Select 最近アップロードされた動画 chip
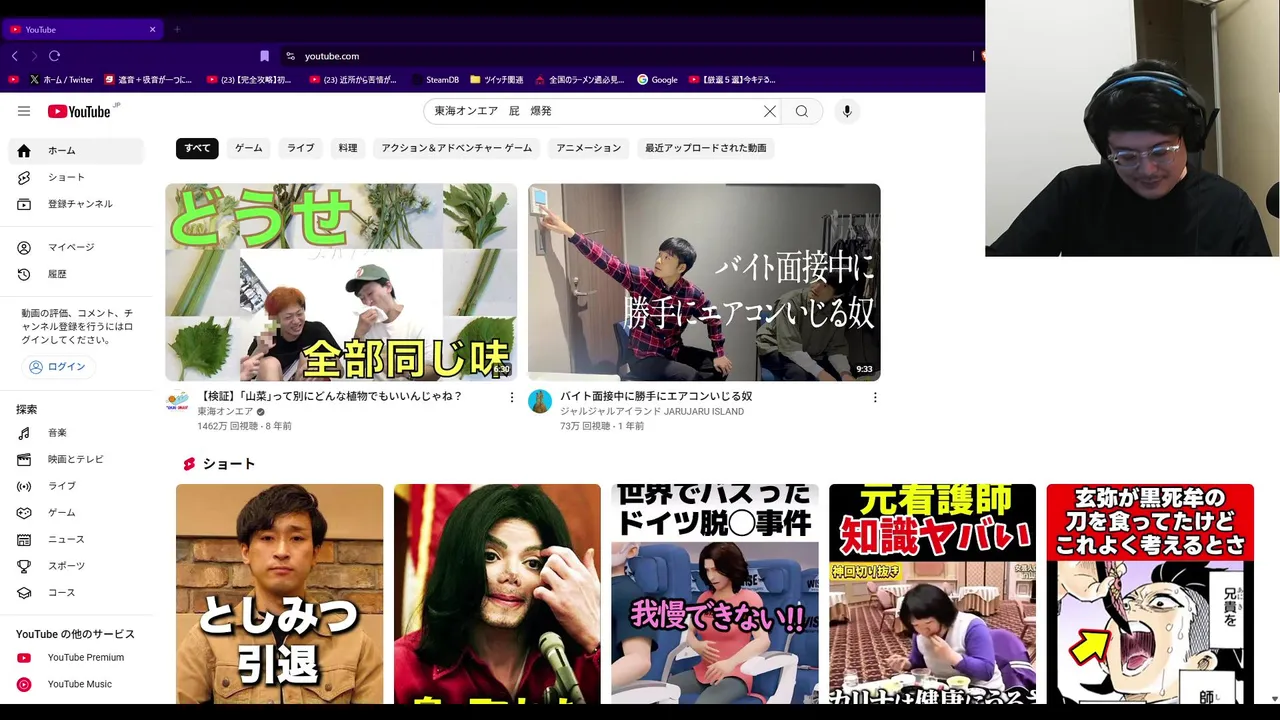The image size is (1280, 720). 706,148
